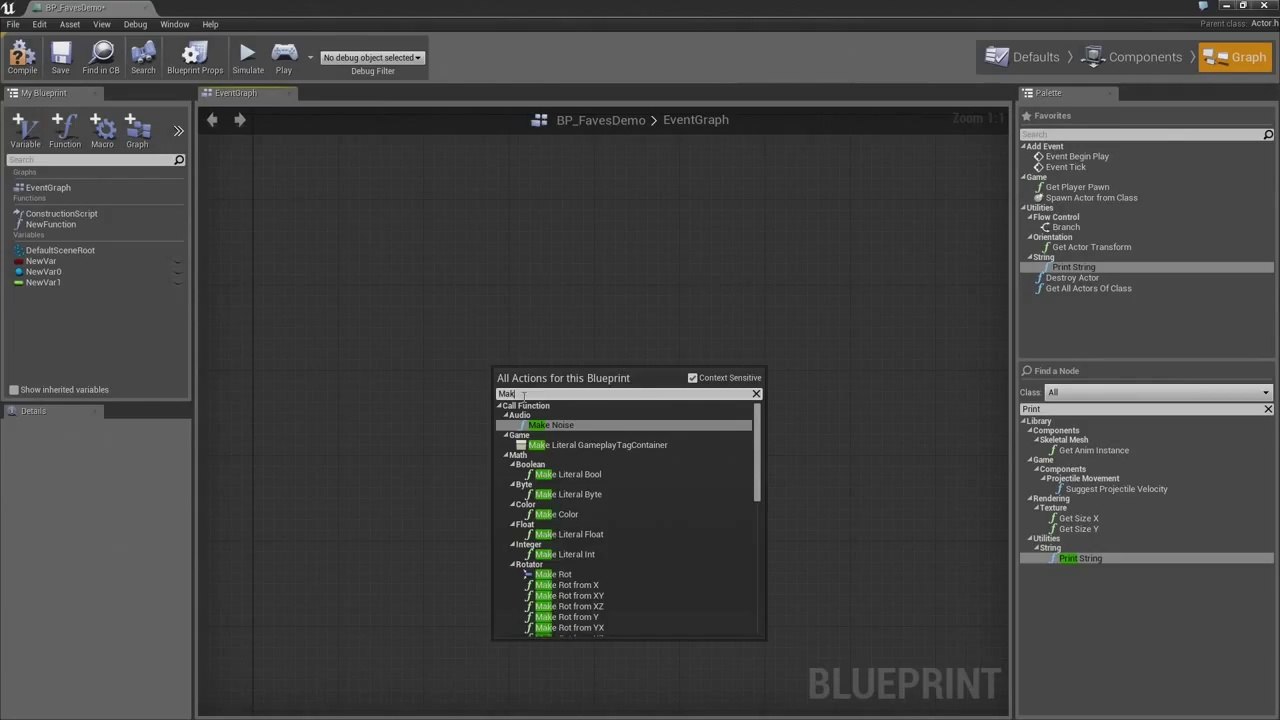Click the Search binoculars toolbar icon
1280x720 pixels.
tap(143, 57)
